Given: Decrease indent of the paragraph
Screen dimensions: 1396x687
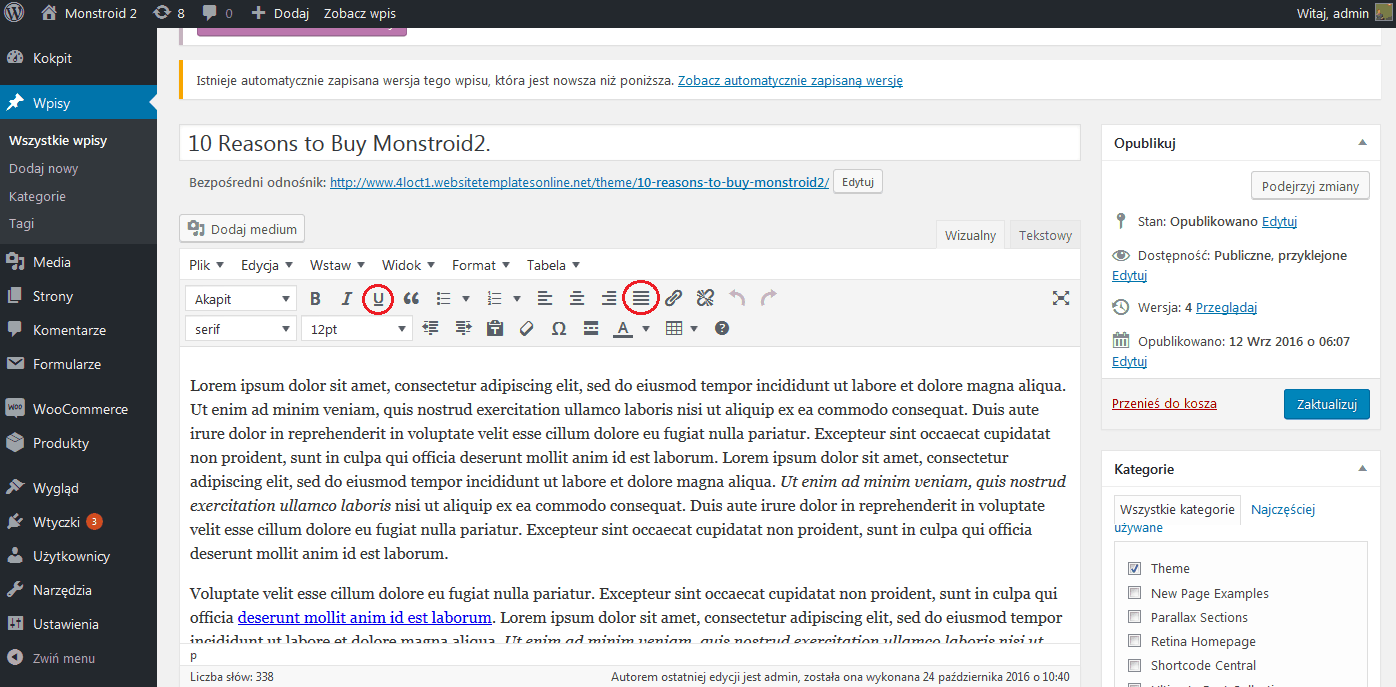Looking at the screenshot, I should (431, 328).
